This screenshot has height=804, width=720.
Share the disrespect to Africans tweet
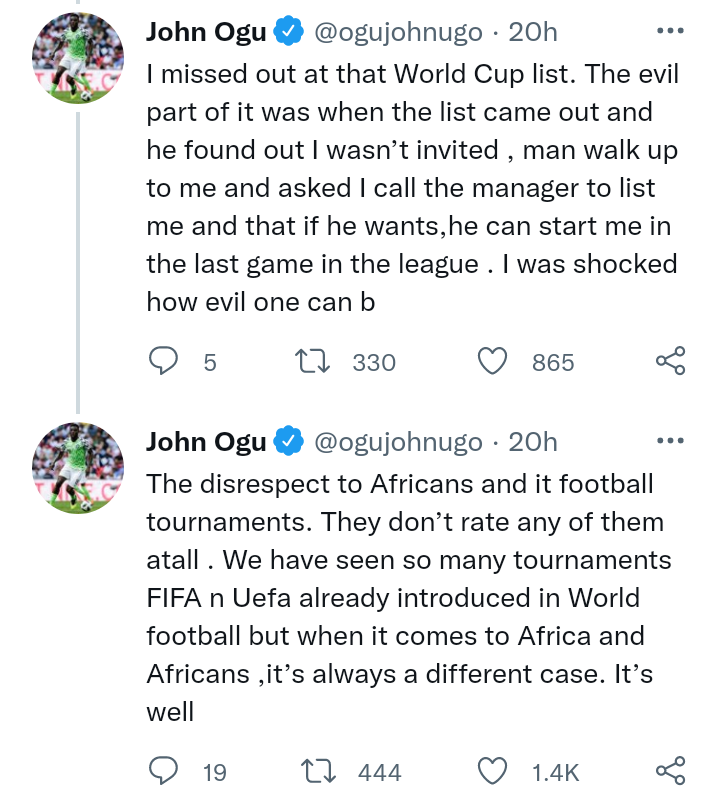(x=670, y=771)
